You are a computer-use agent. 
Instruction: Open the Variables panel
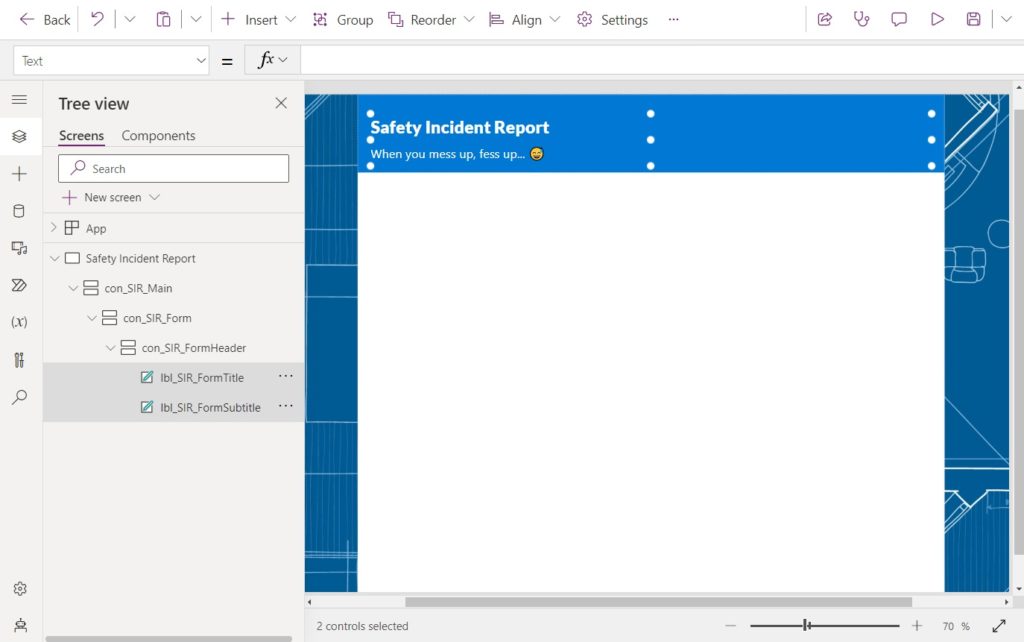19,321
